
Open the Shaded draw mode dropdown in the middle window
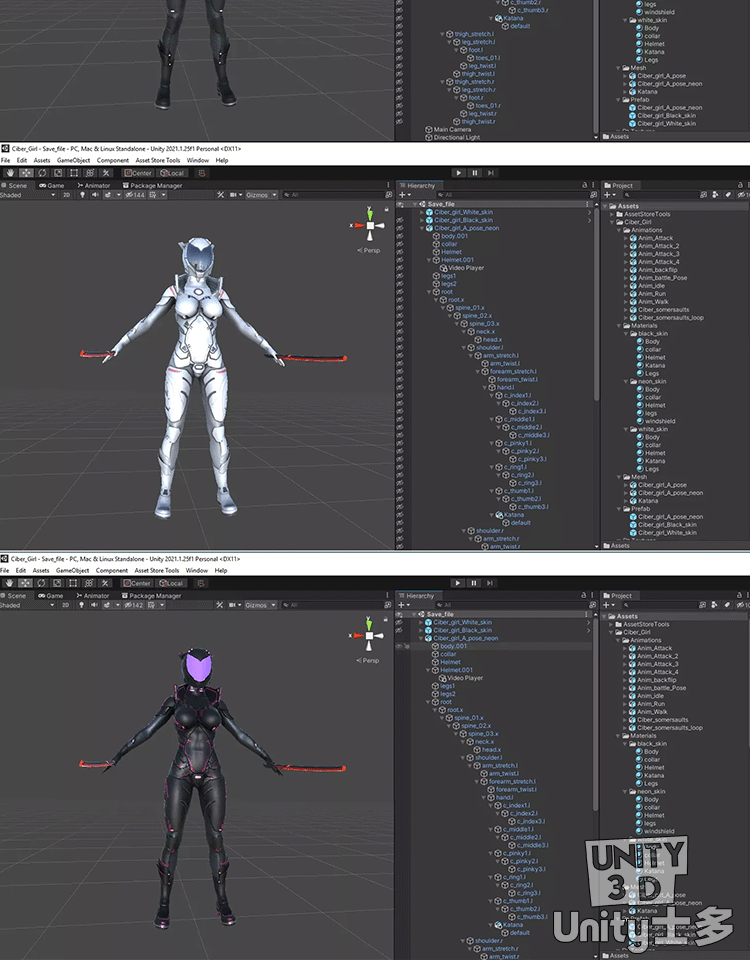[28, 195]
